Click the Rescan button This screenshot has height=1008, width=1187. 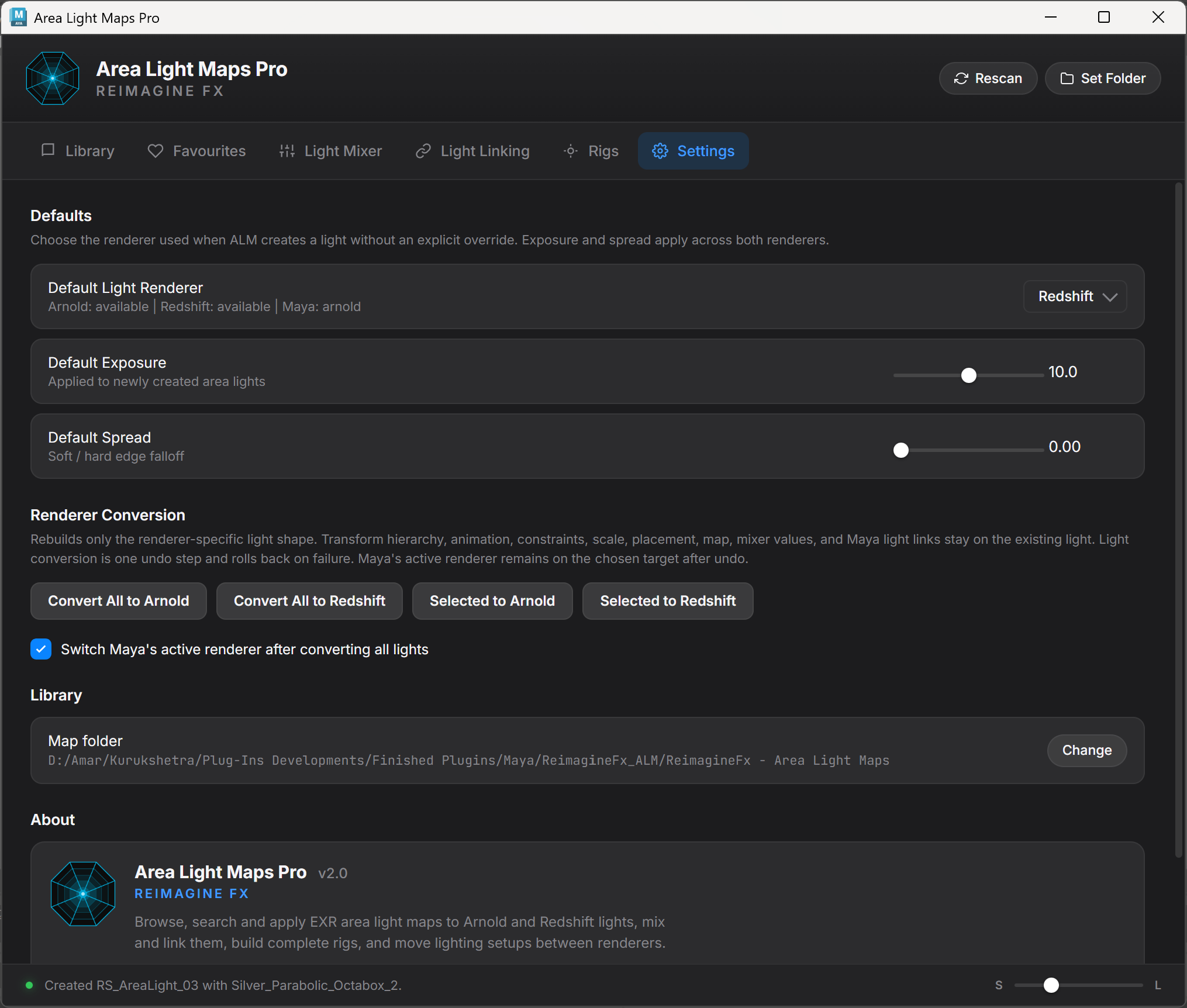(x=988, y=78)
